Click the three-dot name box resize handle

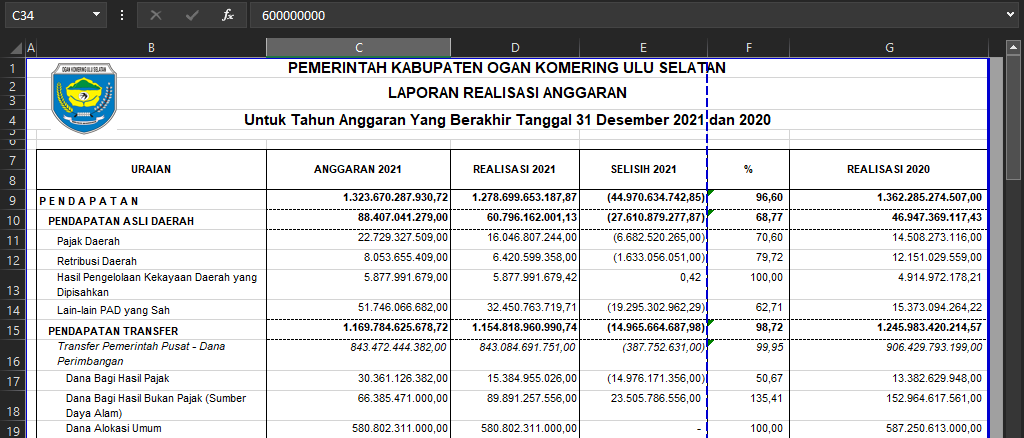(x=122, y=15)
